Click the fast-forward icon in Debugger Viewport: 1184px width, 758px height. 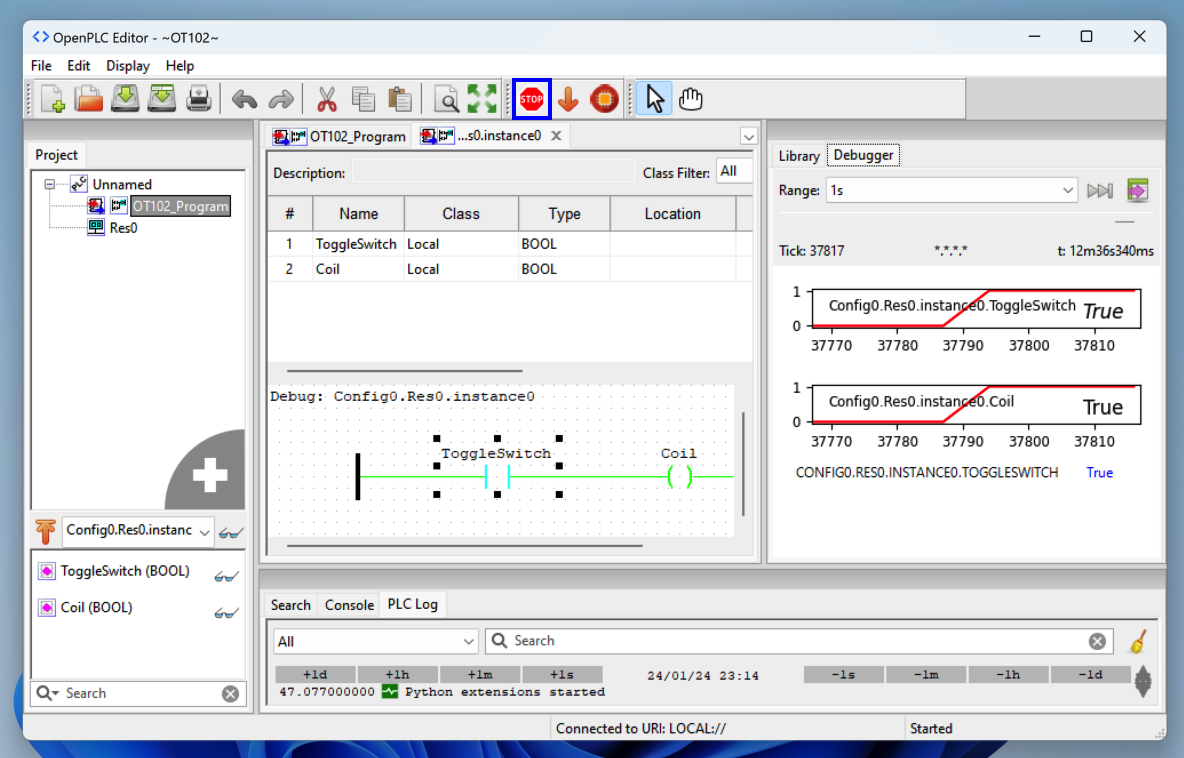pos(1100,190)
